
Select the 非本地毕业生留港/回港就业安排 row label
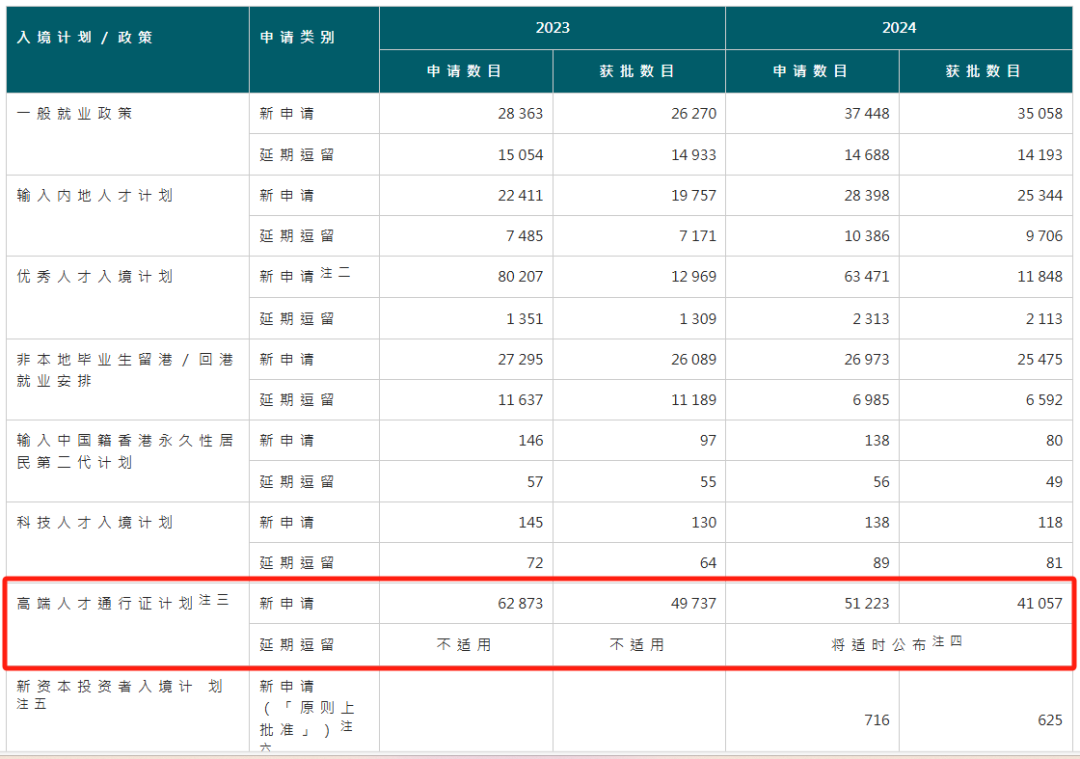(125, 369)
